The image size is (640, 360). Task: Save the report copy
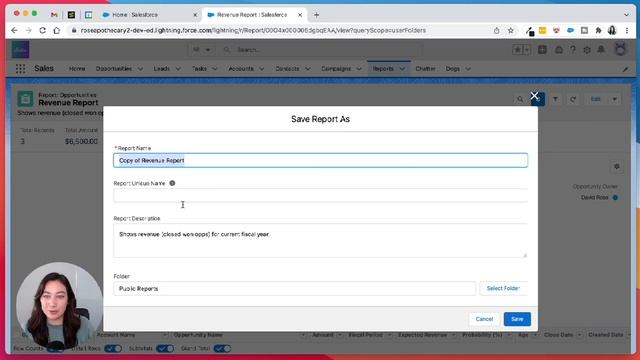tap(517, 319)
